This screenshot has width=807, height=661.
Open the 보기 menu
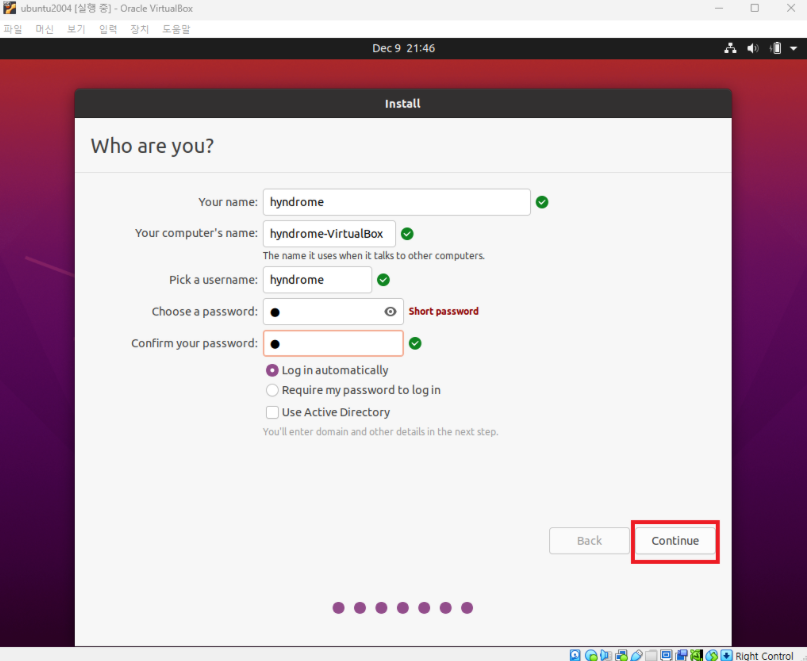[x=76, y=29]
